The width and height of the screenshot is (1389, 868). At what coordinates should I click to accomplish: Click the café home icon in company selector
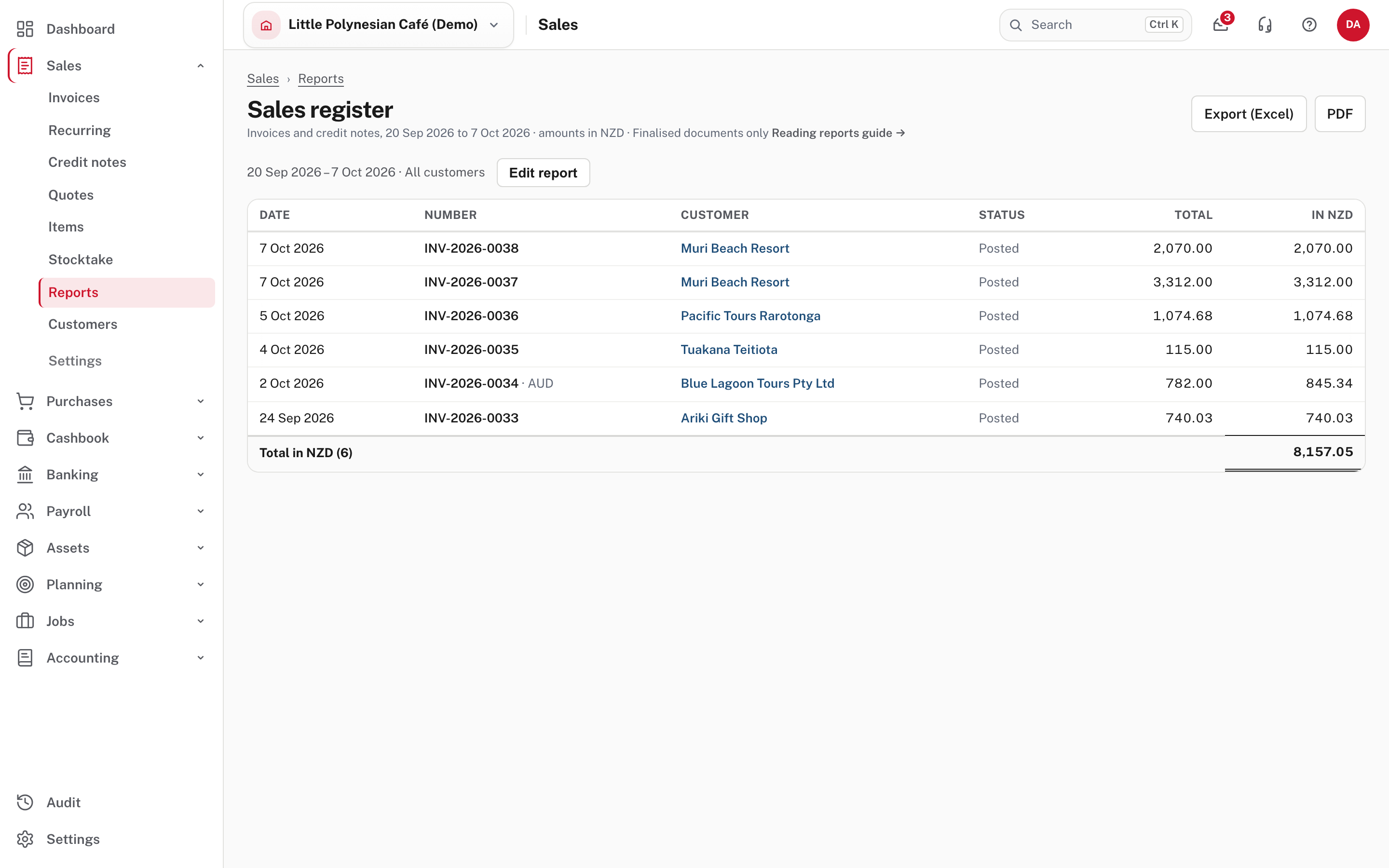click(266, 25)
